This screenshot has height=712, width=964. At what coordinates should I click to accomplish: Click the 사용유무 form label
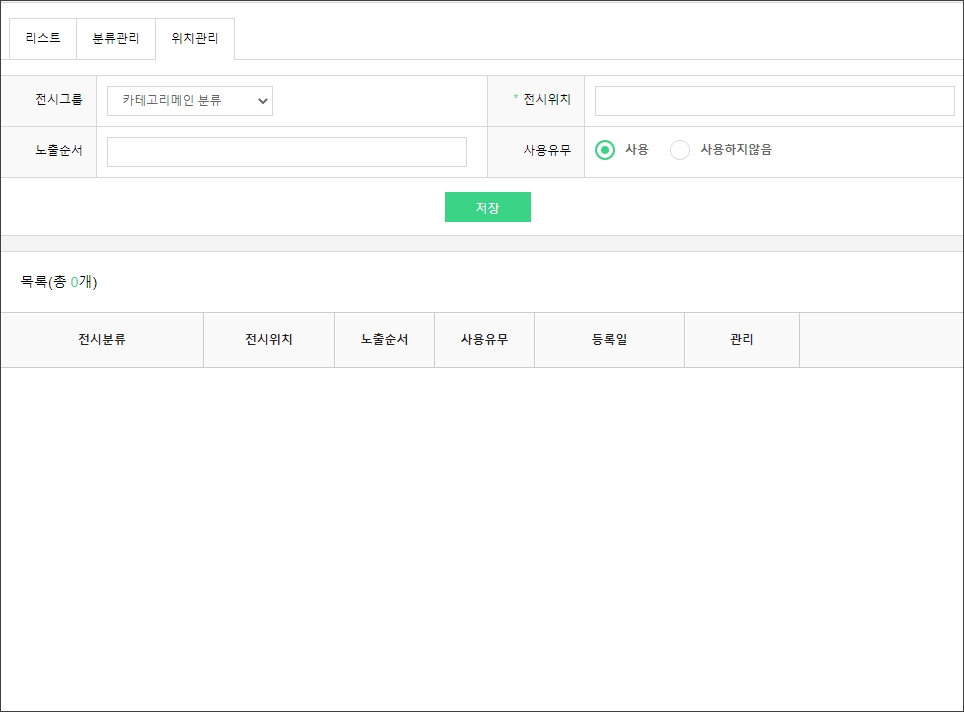tap(547, 151)
